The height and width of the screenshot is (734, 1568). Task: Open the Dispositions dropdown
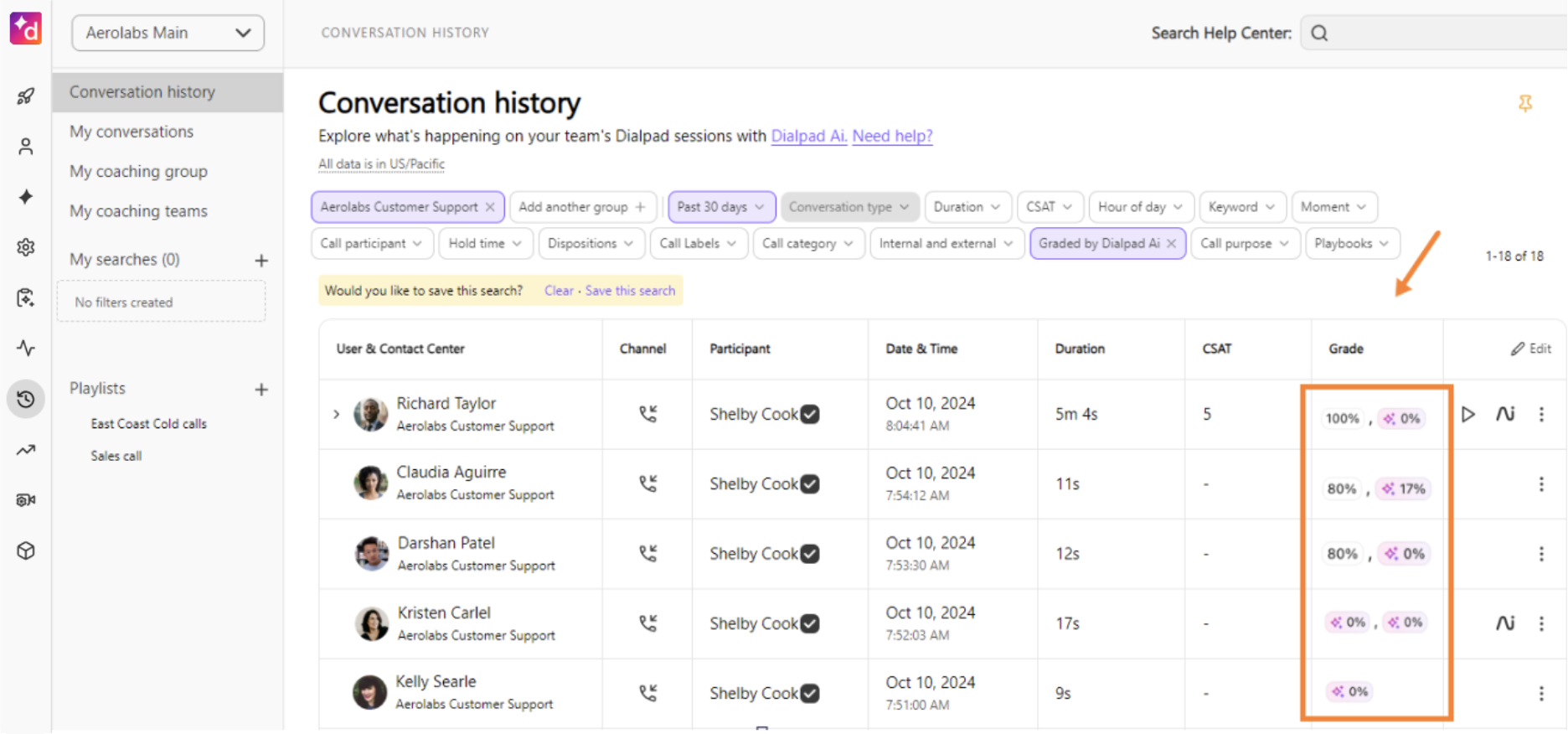[591, 244]
